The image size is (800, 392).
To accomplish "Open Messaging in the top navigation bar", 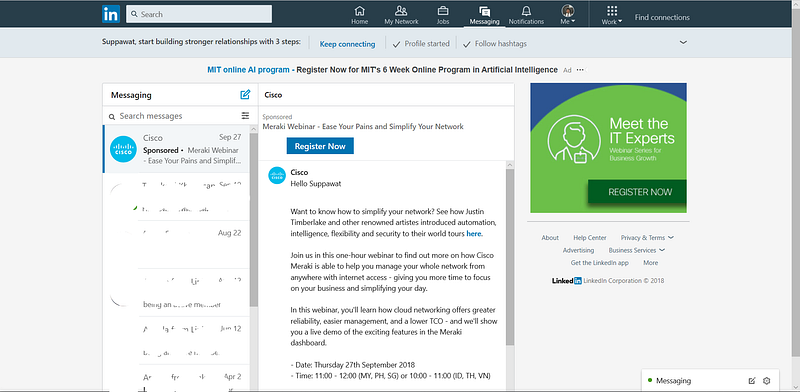I will click(484, 15).
